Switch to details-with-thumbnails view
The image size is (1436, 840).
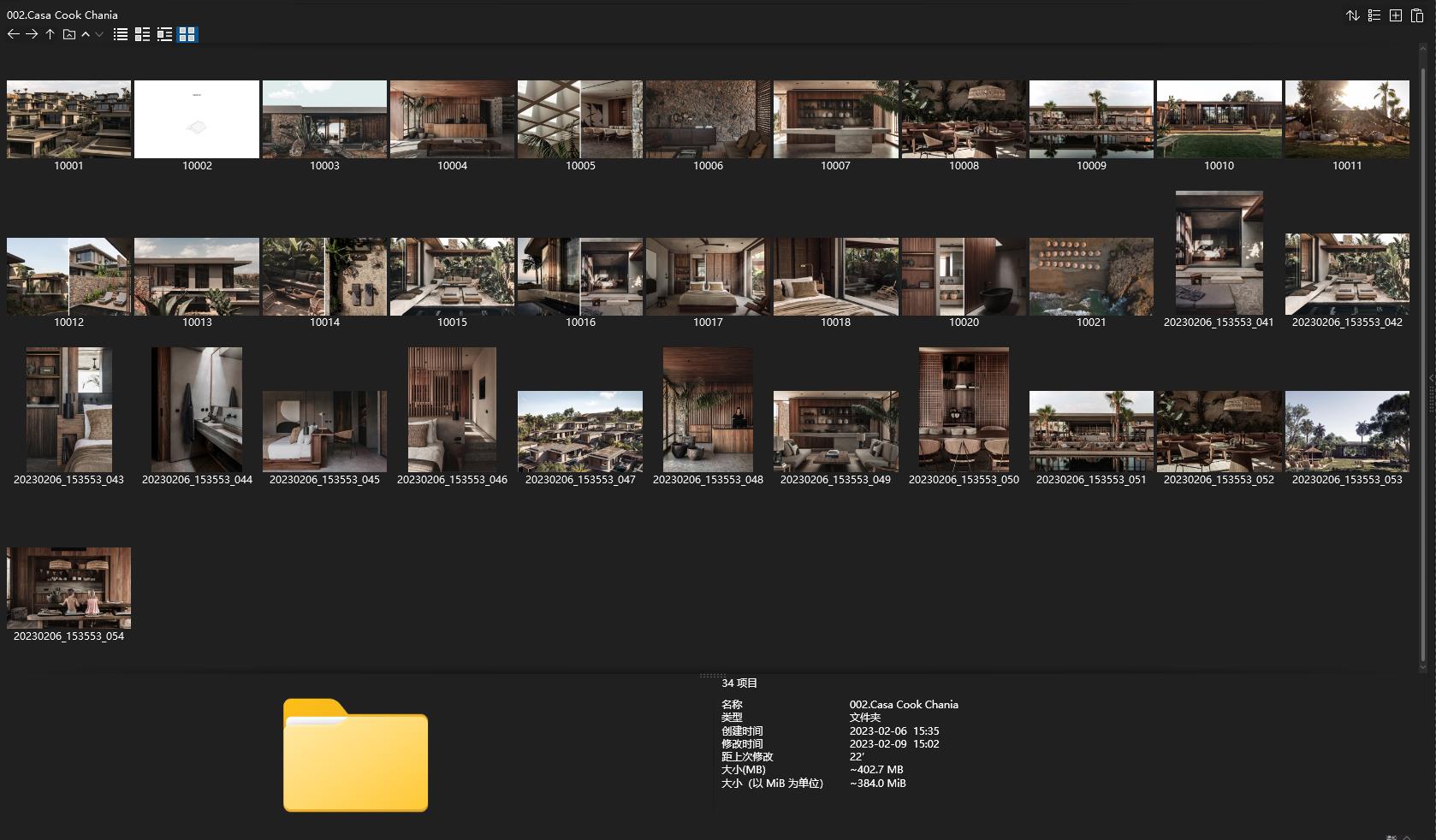143,34
